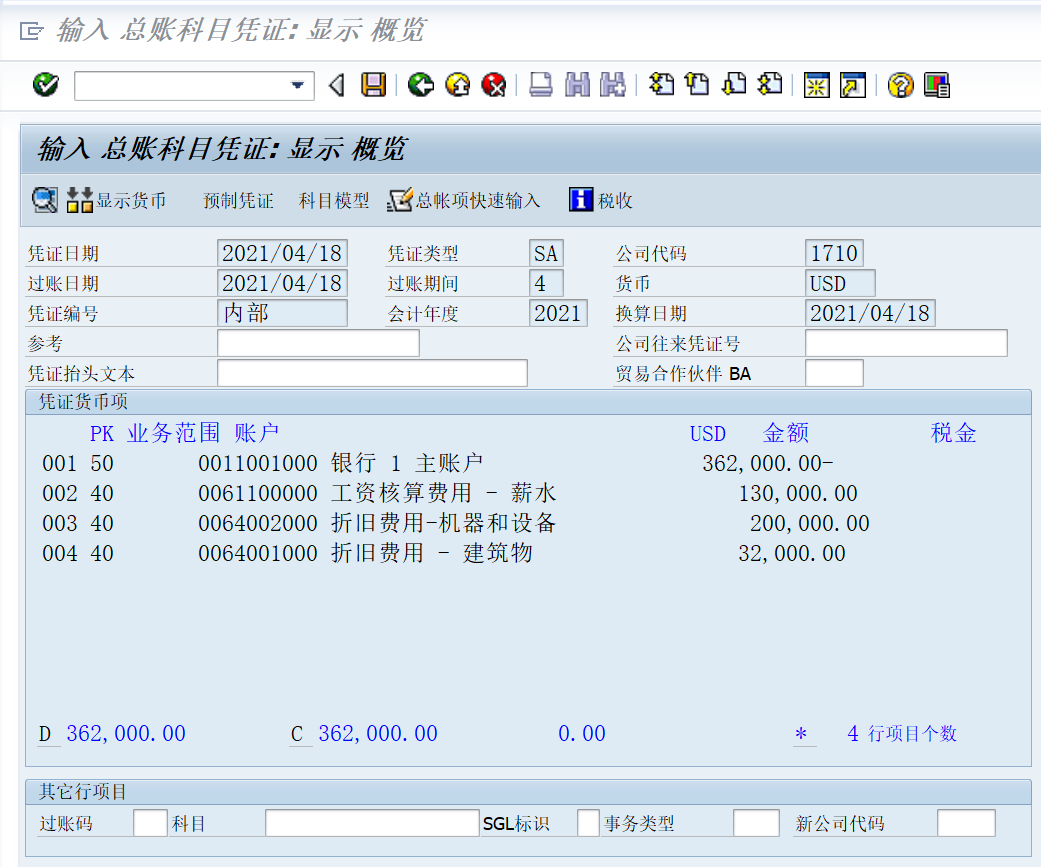Click the Find Next binoculars-plus icon
1041x867 pixels.
coord(612,85)
